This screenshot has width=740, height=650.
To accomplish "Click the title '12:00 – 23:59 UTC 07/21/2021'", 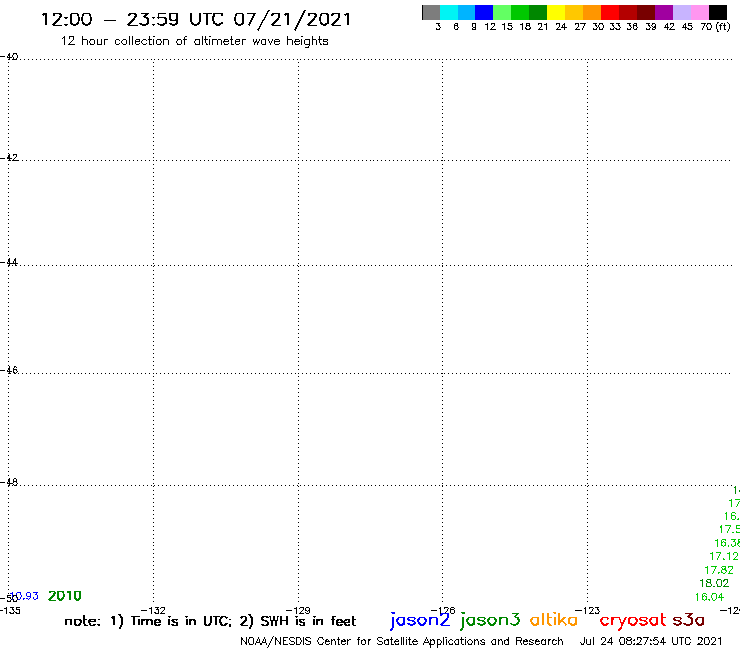I will coord(196,20).
